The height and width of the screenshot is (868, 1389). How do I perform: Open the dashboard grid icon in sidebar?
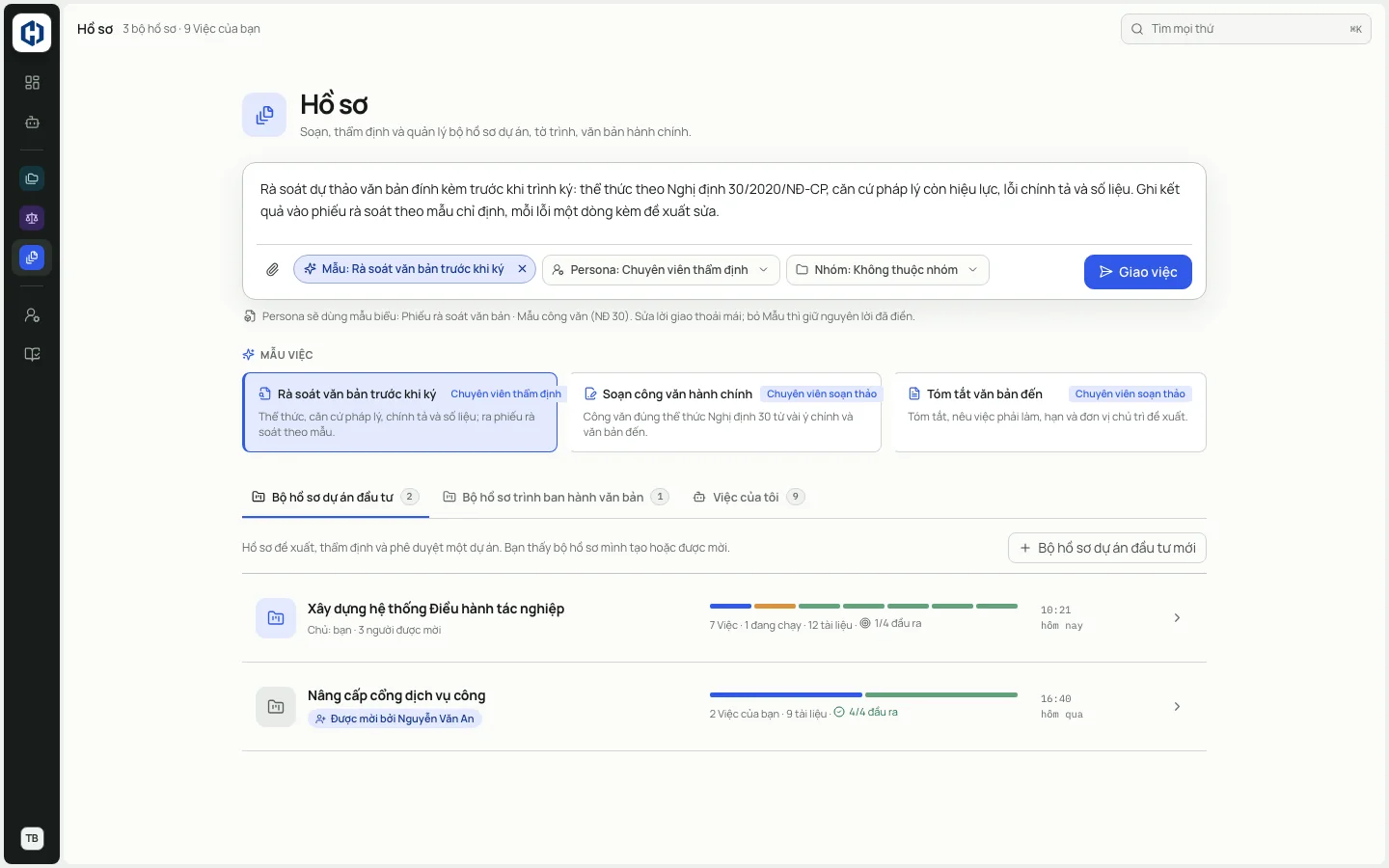(32, 83)
